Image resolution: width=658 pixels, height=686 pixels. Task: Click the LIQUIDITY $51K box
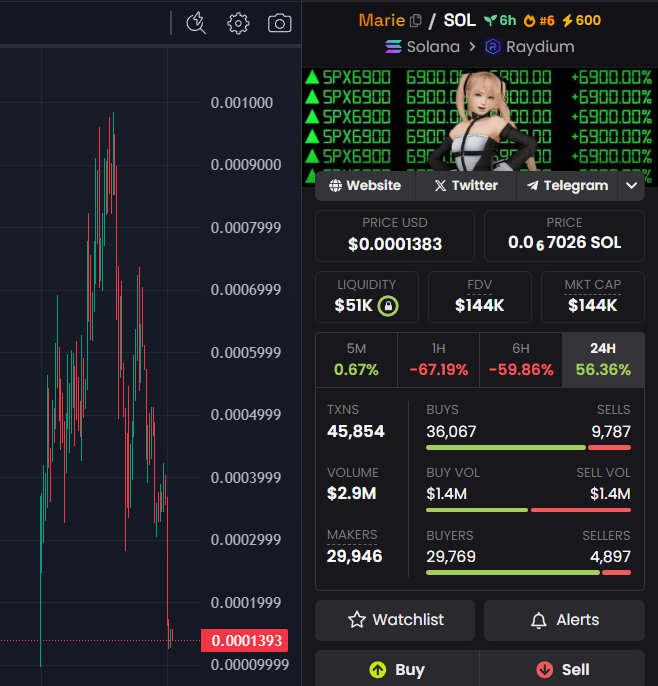(367, 297)
